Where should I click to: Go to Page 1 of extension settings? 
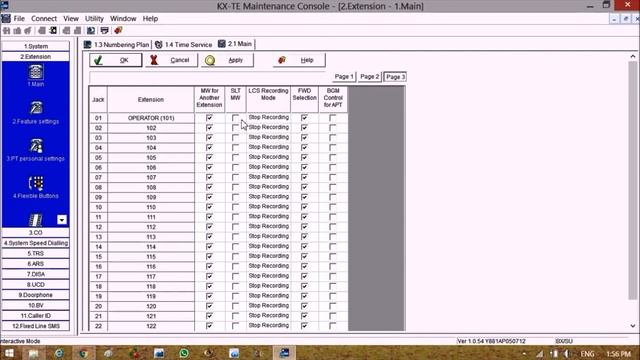(344, 77)
